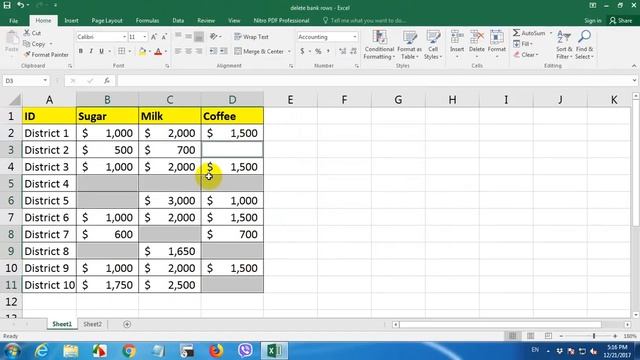Open Conditional Formatting menu
This screenshot has width=640, height=360.
tap(379, 45)
